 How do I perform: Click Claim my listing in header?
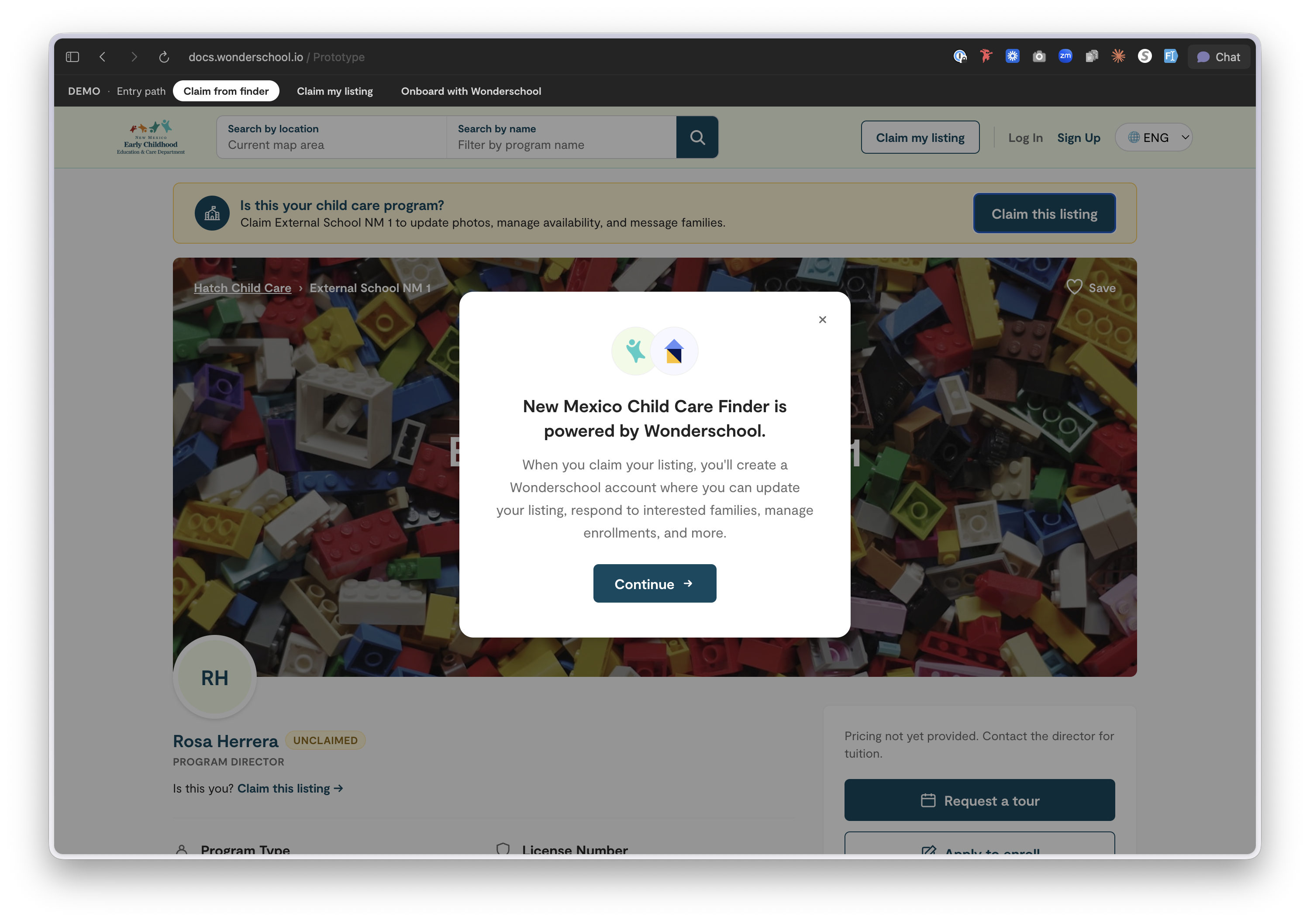(x=920, y=137)
